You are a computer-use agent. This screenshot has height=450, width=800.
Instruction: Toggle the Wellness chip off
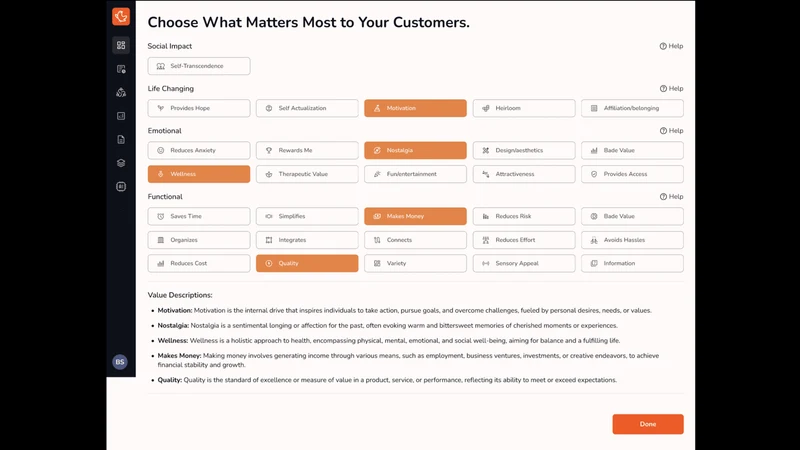199,174
